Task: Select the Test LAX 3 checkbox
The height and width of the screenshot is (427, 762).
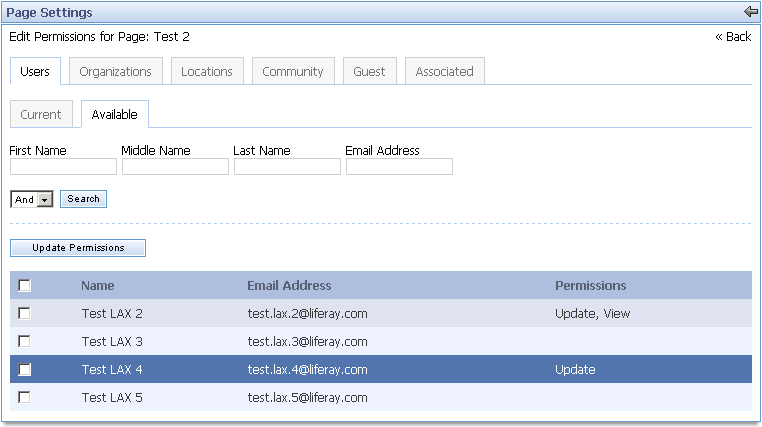Action: click(x=25, y=342)
